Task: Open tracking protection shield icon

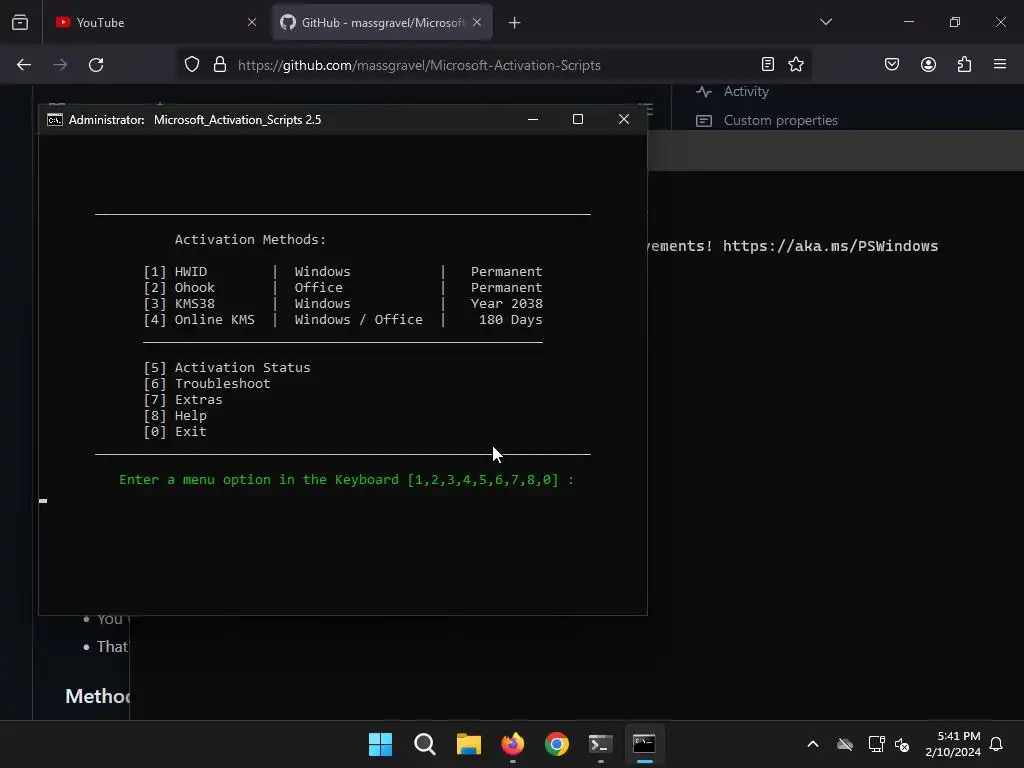Action: pyautogui.click(x=191, y=65)
